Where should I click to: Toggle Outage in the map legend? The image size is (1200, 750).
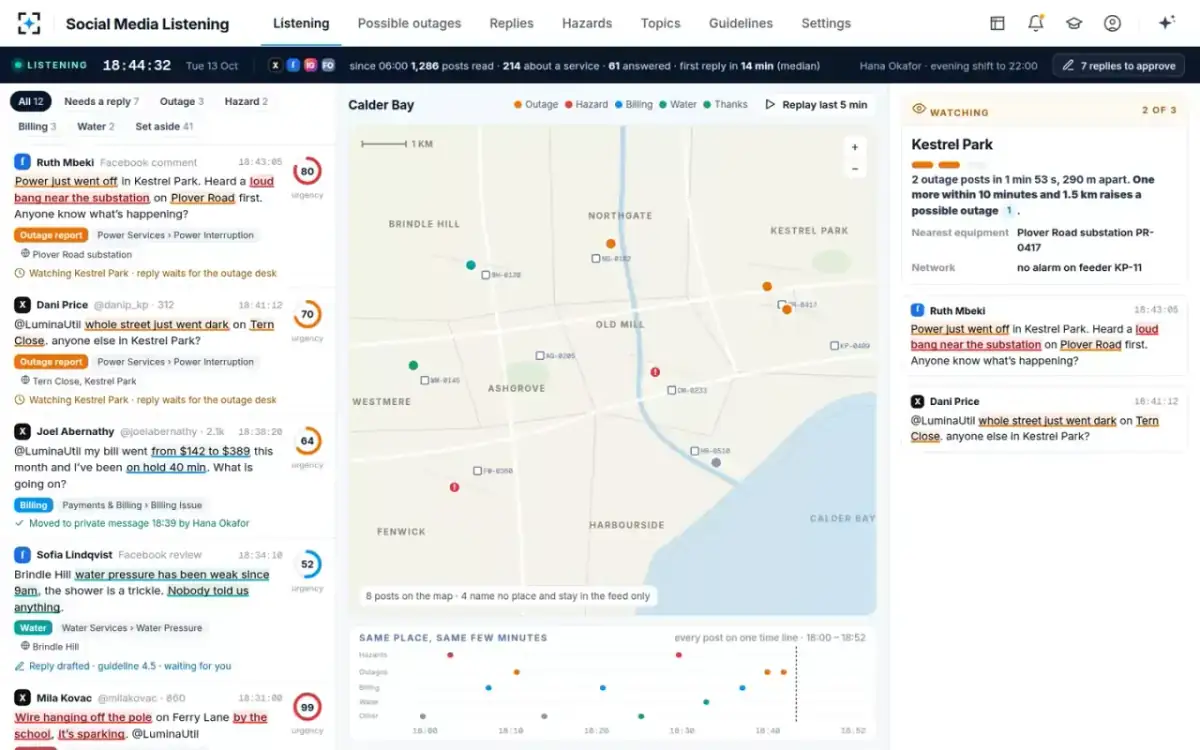536,104
